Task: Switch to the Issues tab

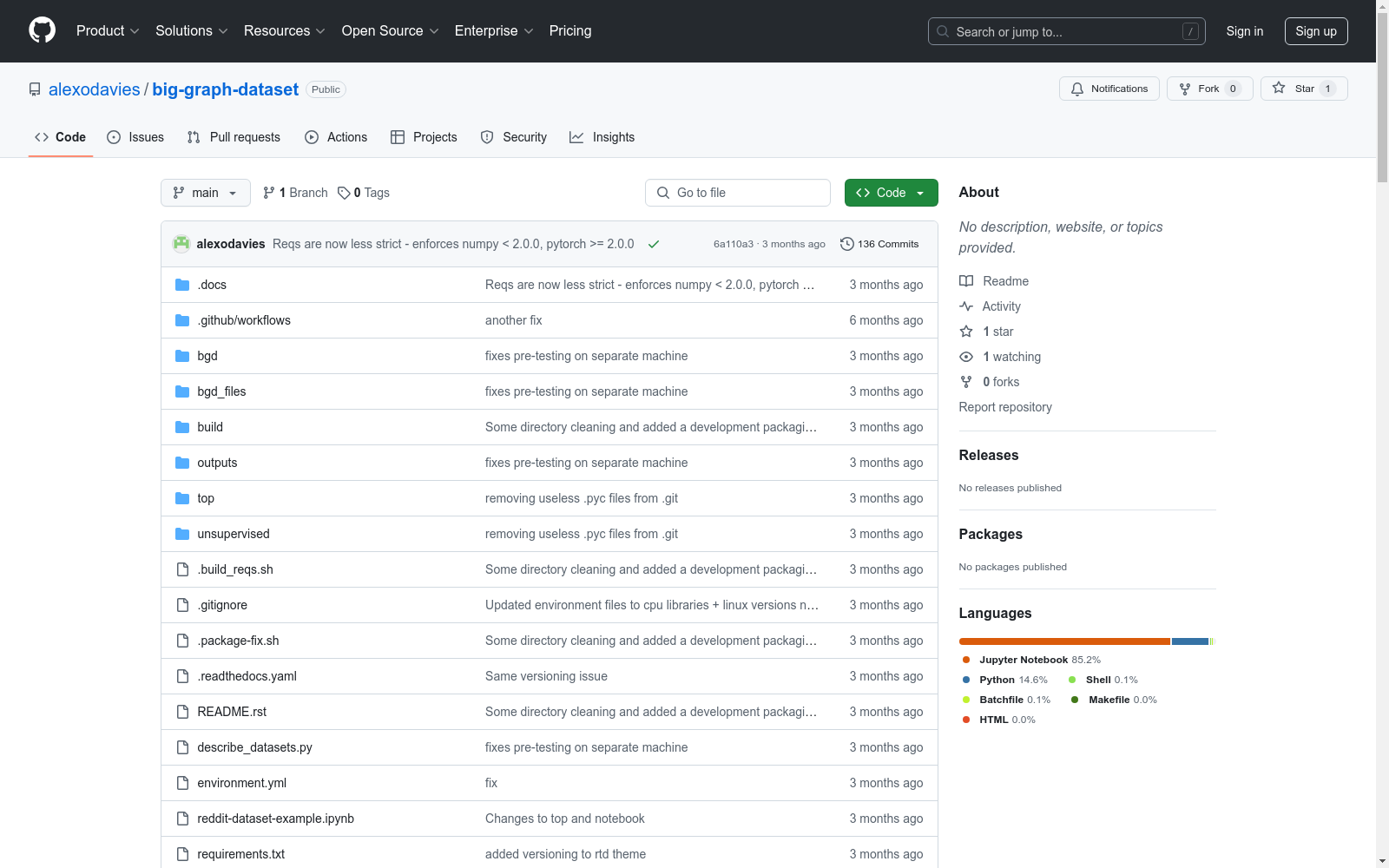Action: 135,137
